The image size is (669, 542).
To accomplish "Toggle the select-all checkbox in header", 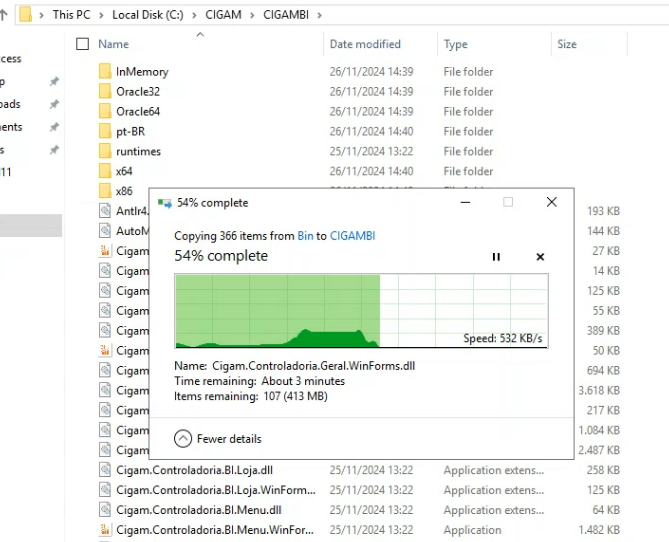I will pyautogui.click(x=83, y=44).
